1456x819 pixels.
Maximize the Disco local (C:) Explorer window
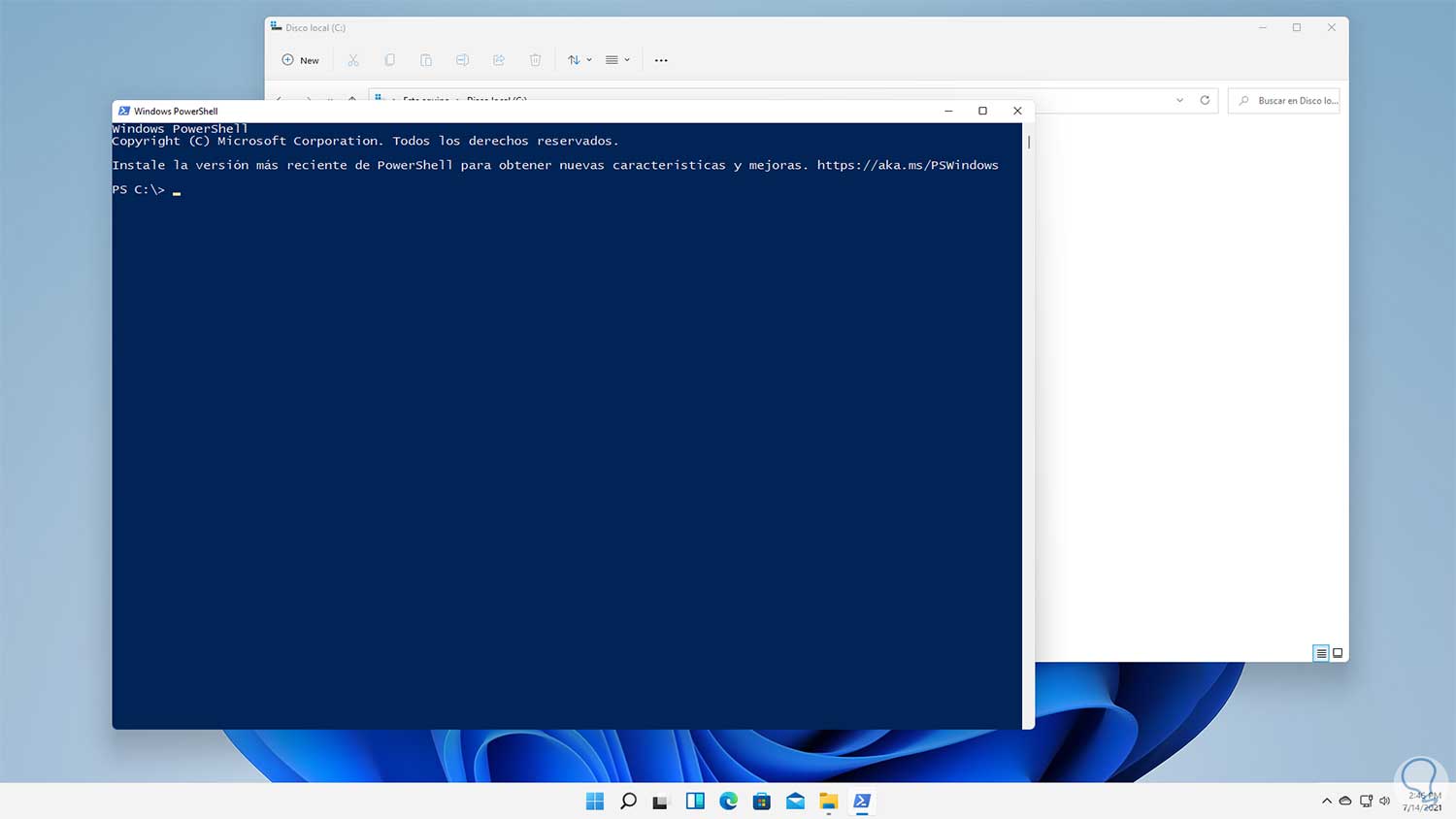(x=1297, y=27)
